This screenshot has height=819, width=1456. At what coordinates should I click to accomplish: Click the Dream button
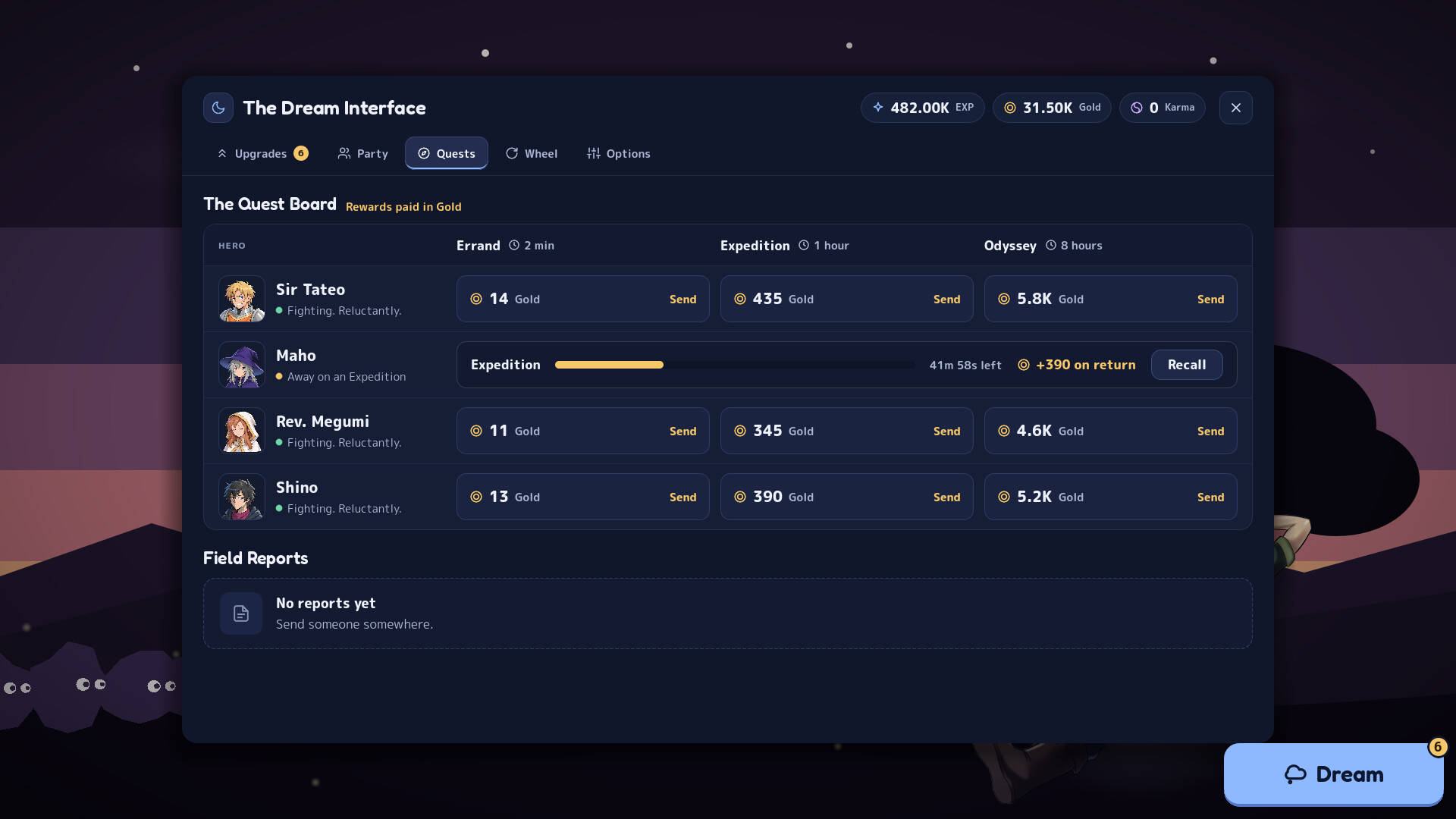coord(1333,774)
